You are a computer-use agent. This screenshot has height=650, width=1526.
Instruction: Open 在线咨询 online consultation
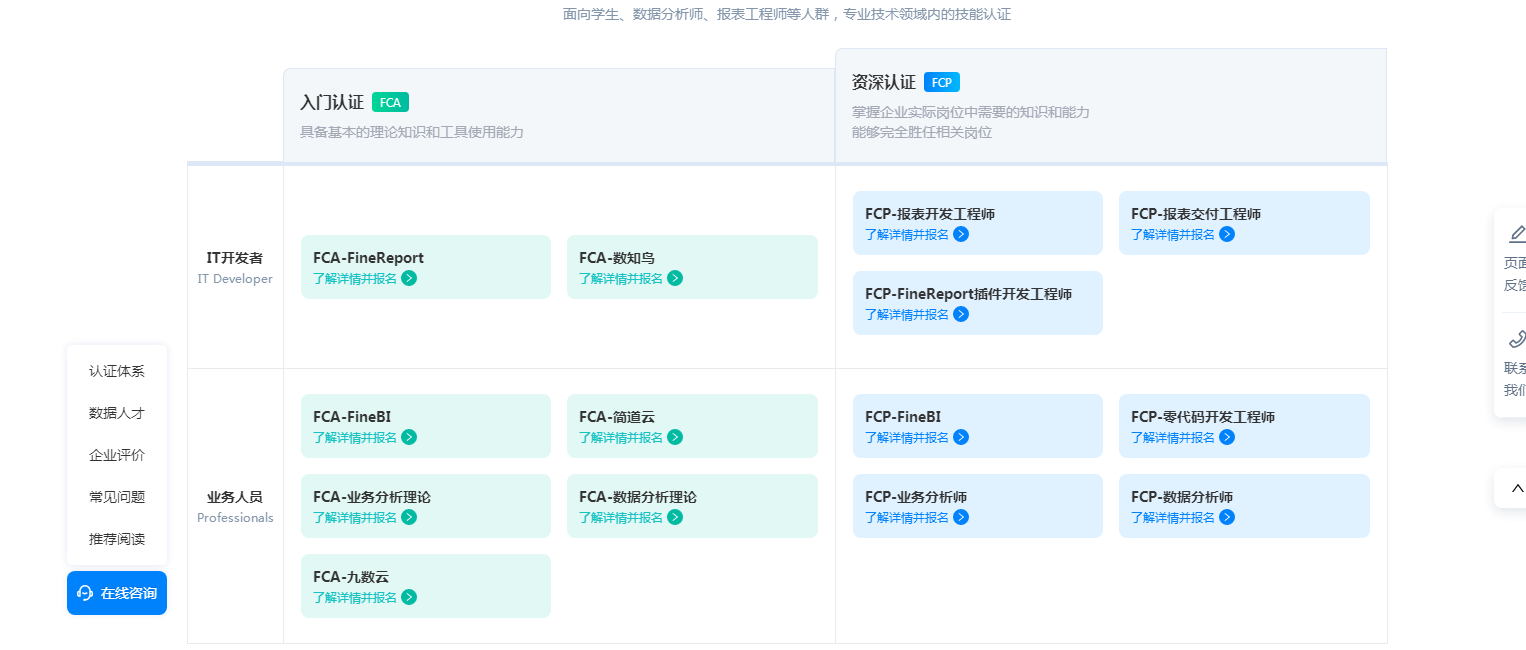point(117,593)
